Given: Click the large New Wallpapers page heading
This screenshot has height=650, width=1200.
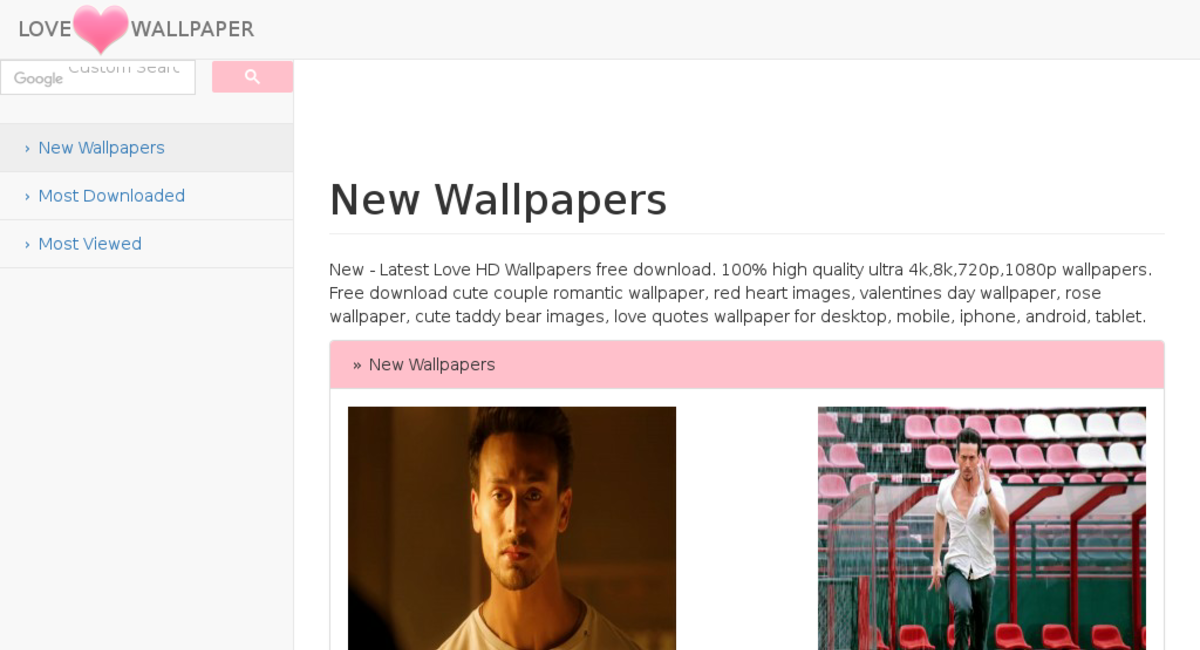Looking at the screenshot, I should point(498,199).
